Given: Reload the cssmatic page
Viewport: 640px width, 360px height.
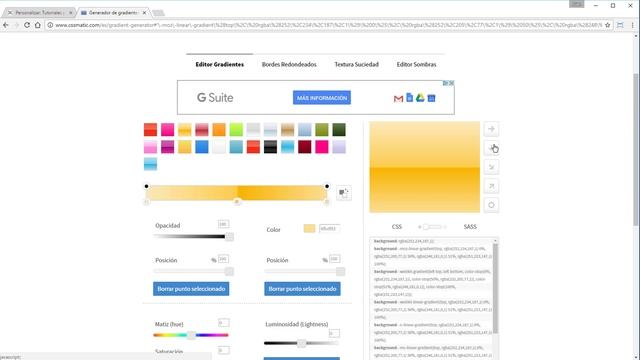Looking at the screenshot, I should [x=27, y=25].
